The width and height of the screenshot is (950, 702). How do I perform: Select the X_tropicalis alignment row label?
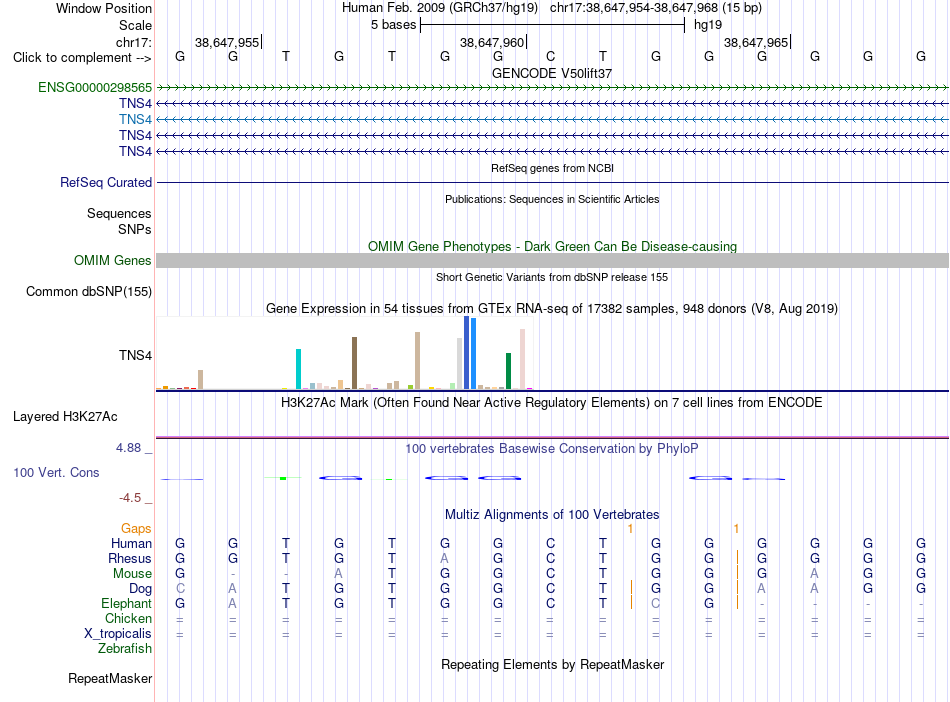(118, 634)
